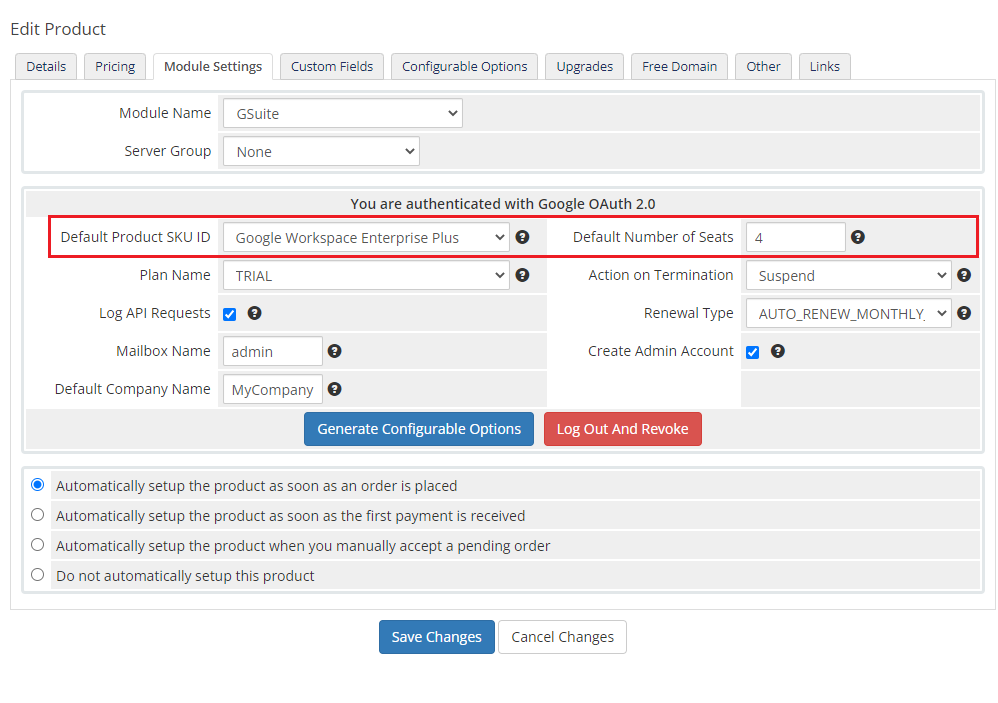Screen dimensions: 998x703
Task: Click help icon next to Plan Name dropdown
Action: tap(522, 275)
